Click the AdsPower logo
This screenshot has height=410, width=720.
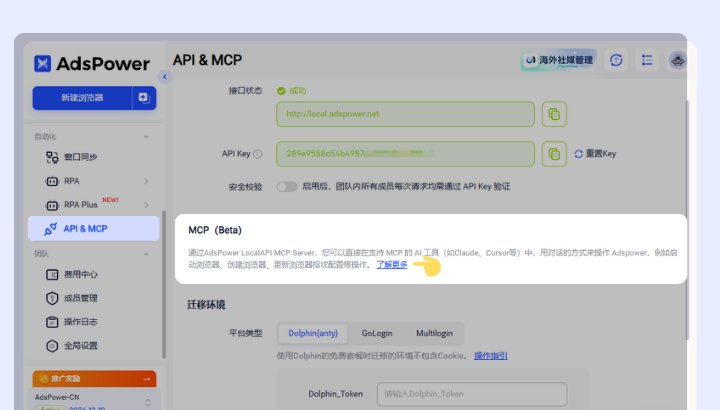(92, 63)
